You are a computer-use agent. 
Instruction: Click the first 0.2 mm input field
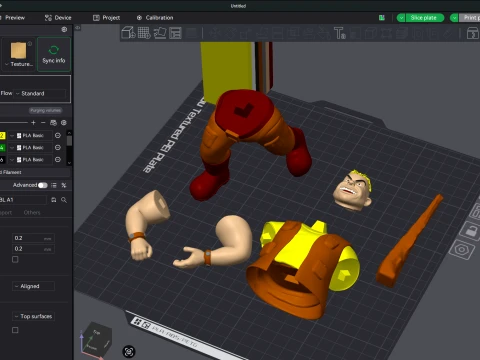(33, 238)
